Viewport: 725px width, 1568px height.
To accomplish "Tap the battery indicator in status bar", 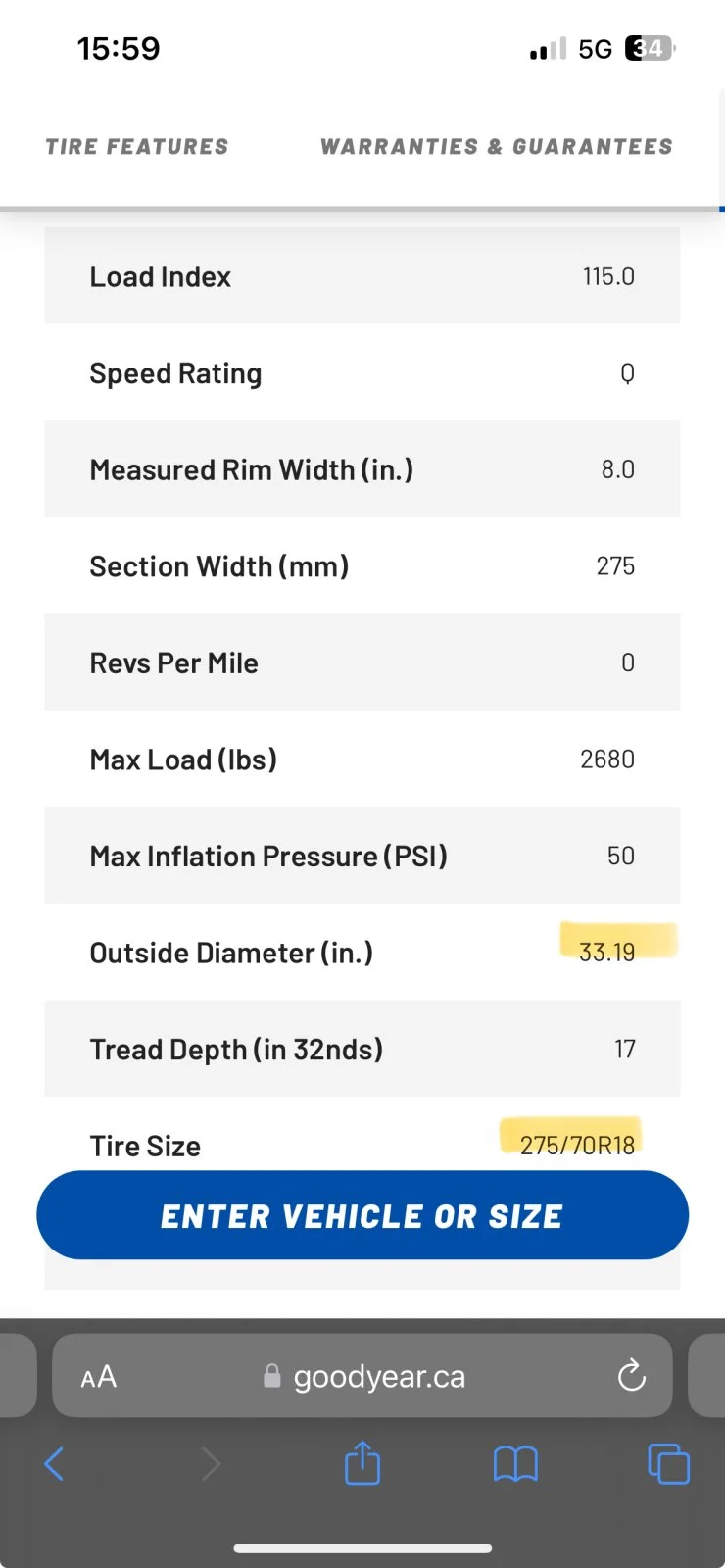I will 652,48.
